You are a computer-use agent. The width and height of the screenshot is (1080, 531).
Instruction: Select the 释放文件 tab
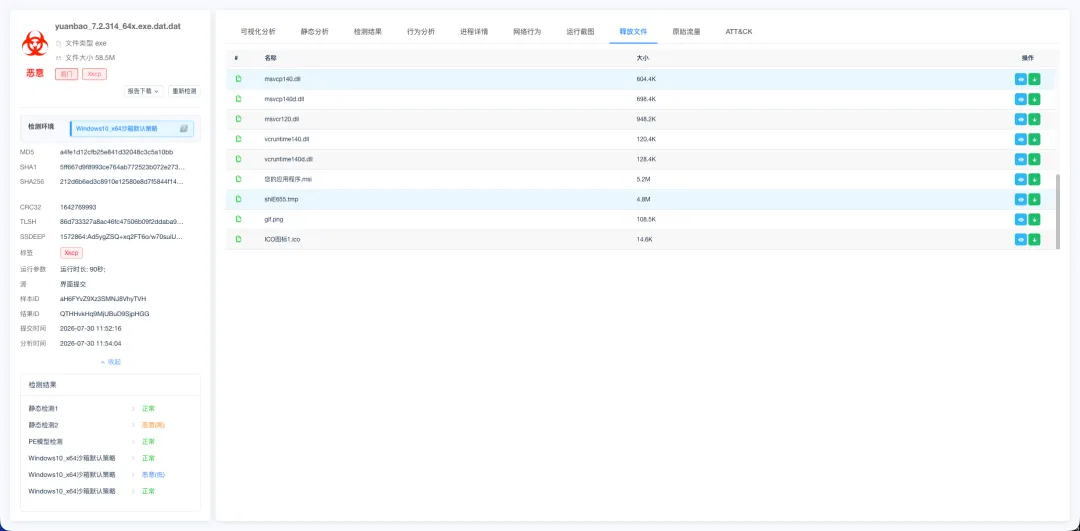pyautogui.click(x=633, y=32)
